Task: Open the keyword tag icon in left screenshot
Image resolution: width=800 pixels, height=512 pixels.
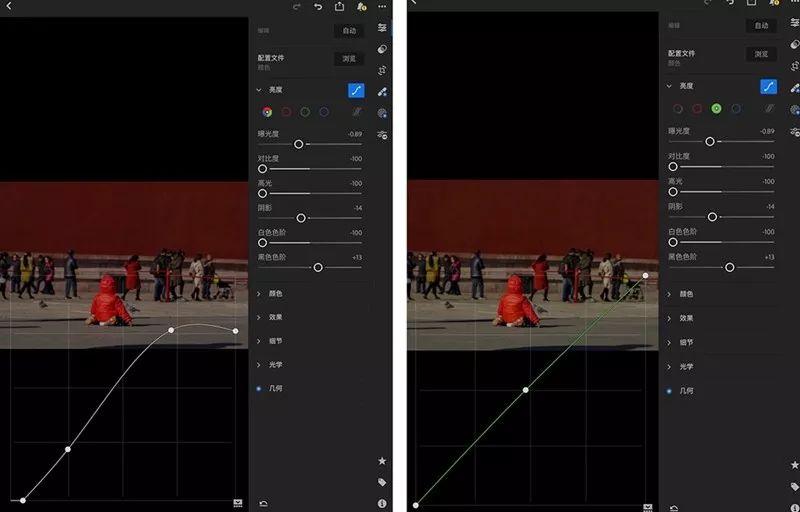Action: coord(382,482)
